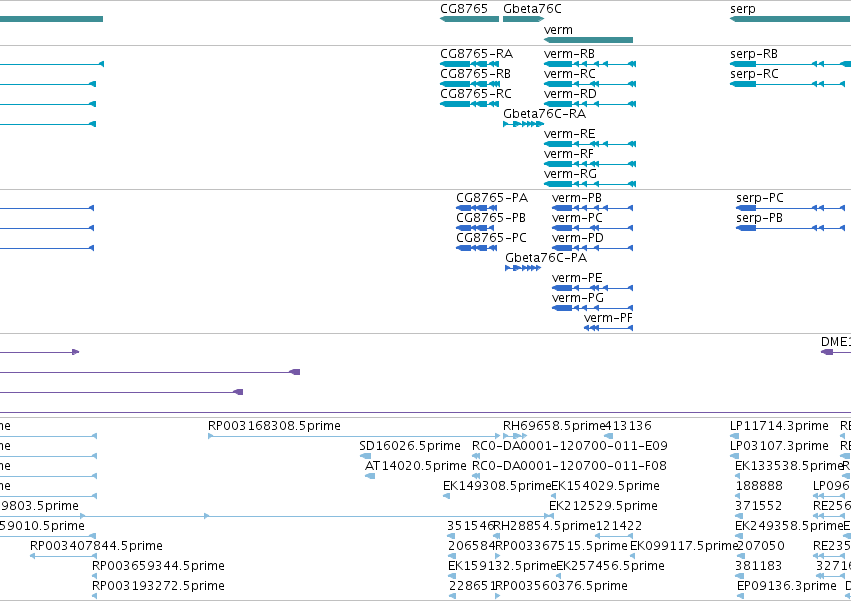Select EST RP003560376.5prime
This screenshot has height=601, width=851.
pos(498,597)
